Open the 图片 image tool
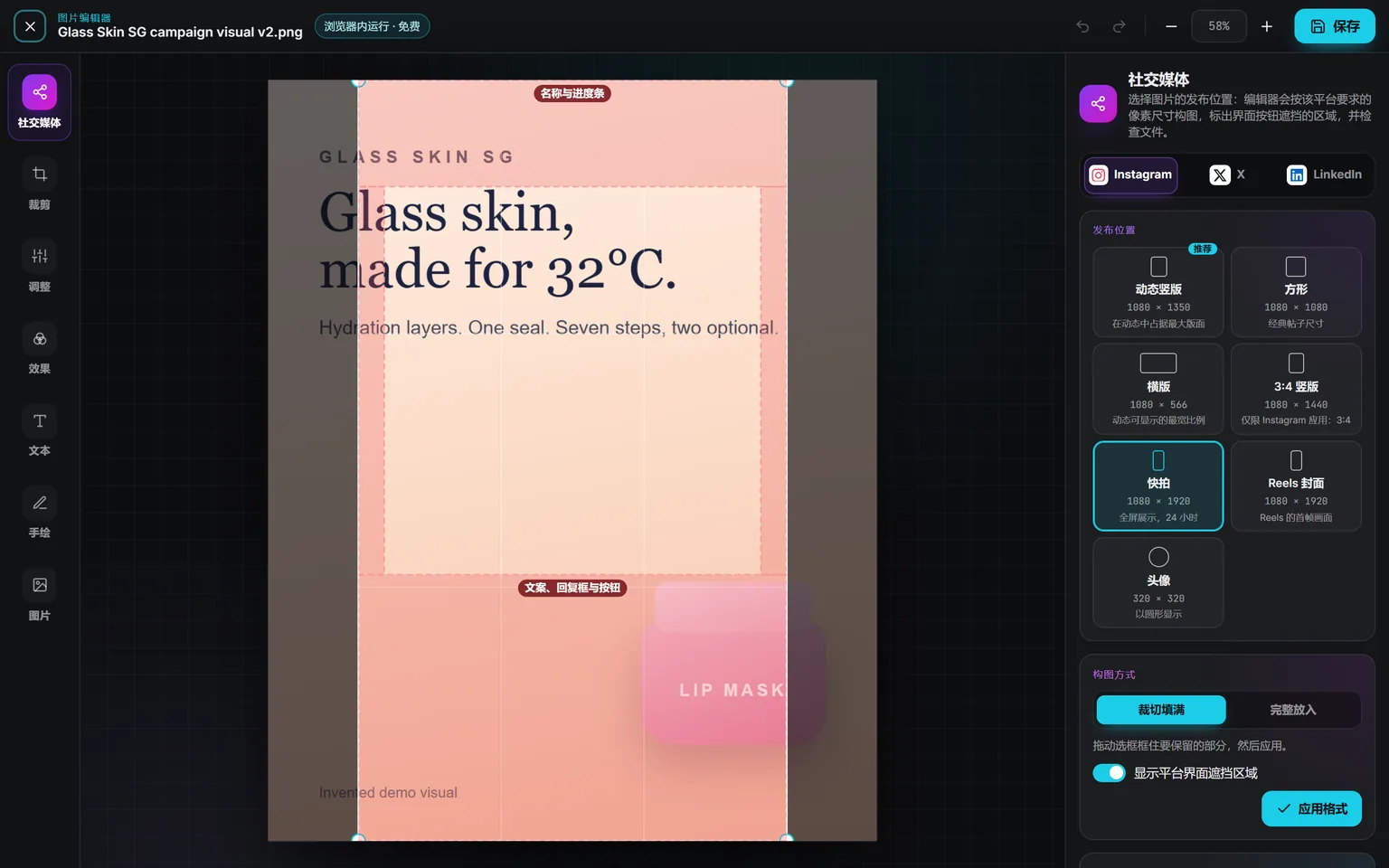The image size is (1389, 868). [x=39, y=596]
